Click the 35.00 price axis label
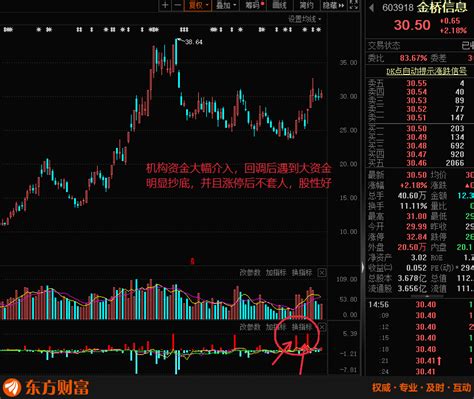 348,63
